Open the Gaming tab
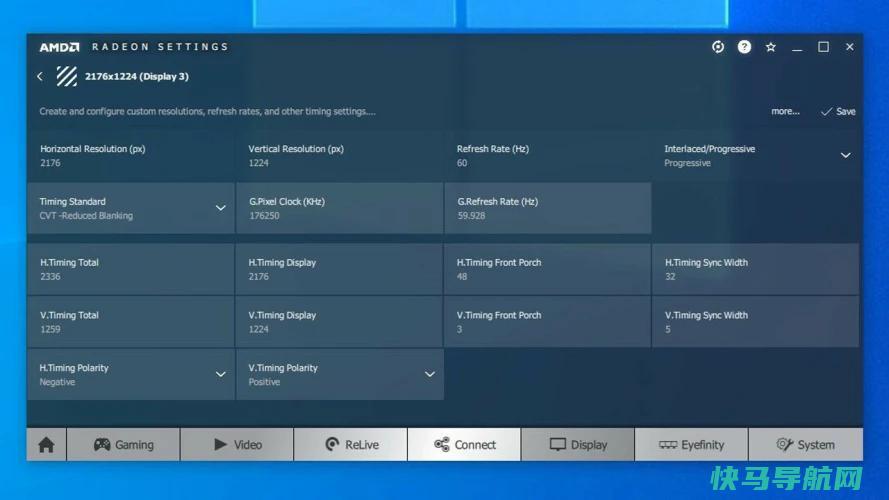The image size is (889, 500). pyautogui.click(x=124, y=444)
